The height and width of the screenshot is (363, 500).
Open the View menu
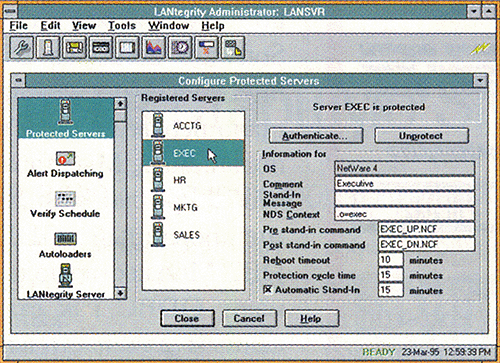[x=84, y=26]
